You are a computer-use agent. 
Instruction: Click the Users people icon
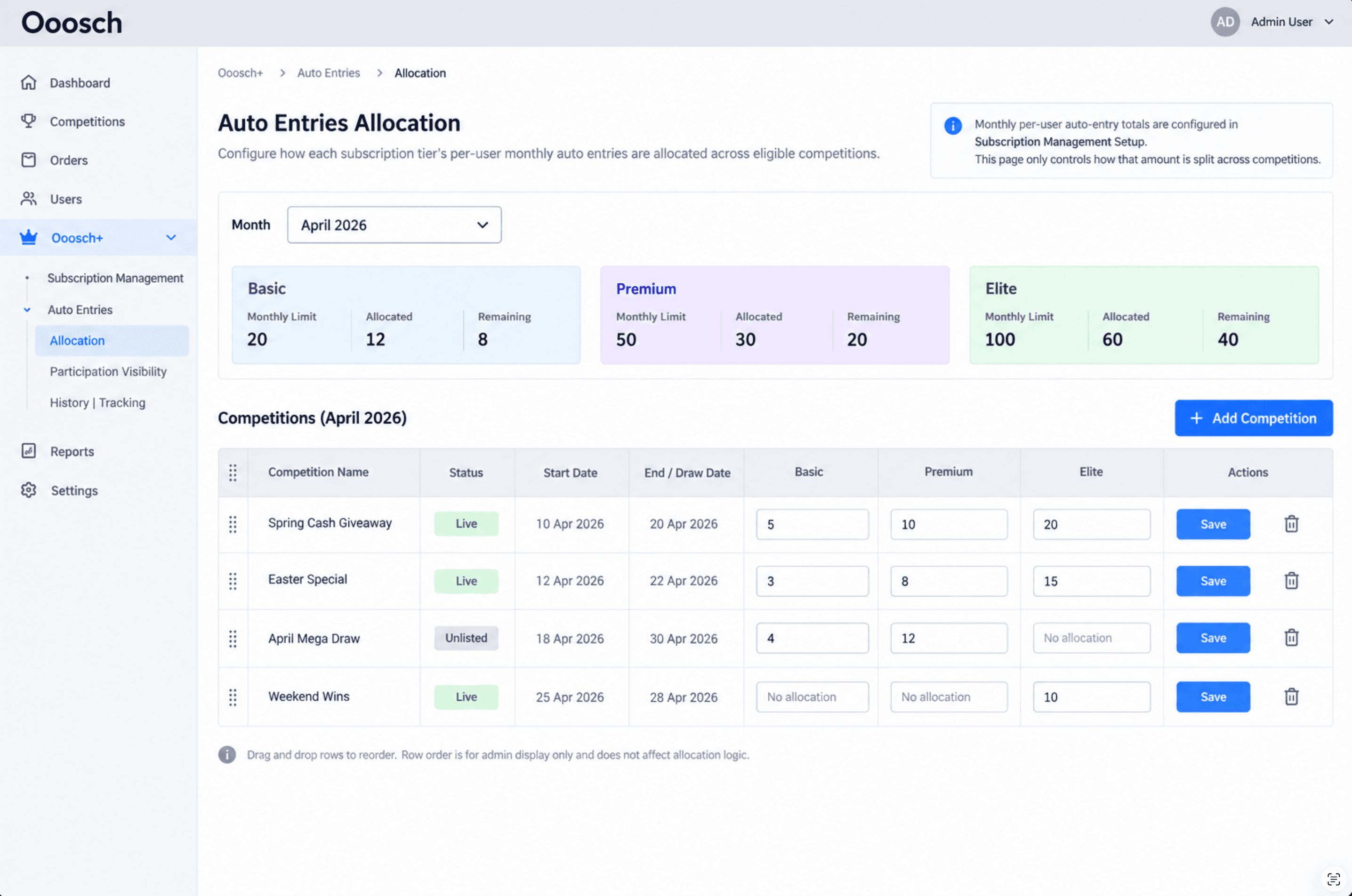pyautogui.click(x=29, y=199)
